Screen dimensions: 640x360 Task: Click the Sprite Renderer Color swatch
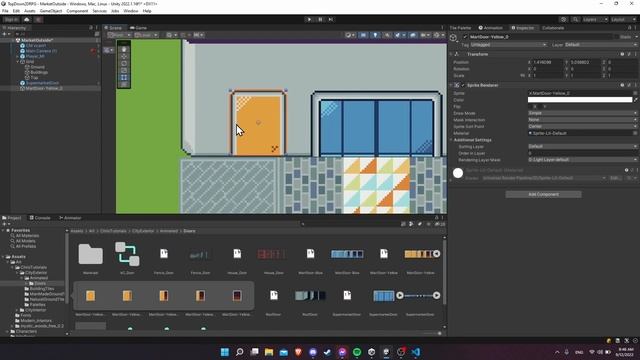coord(580,100)
